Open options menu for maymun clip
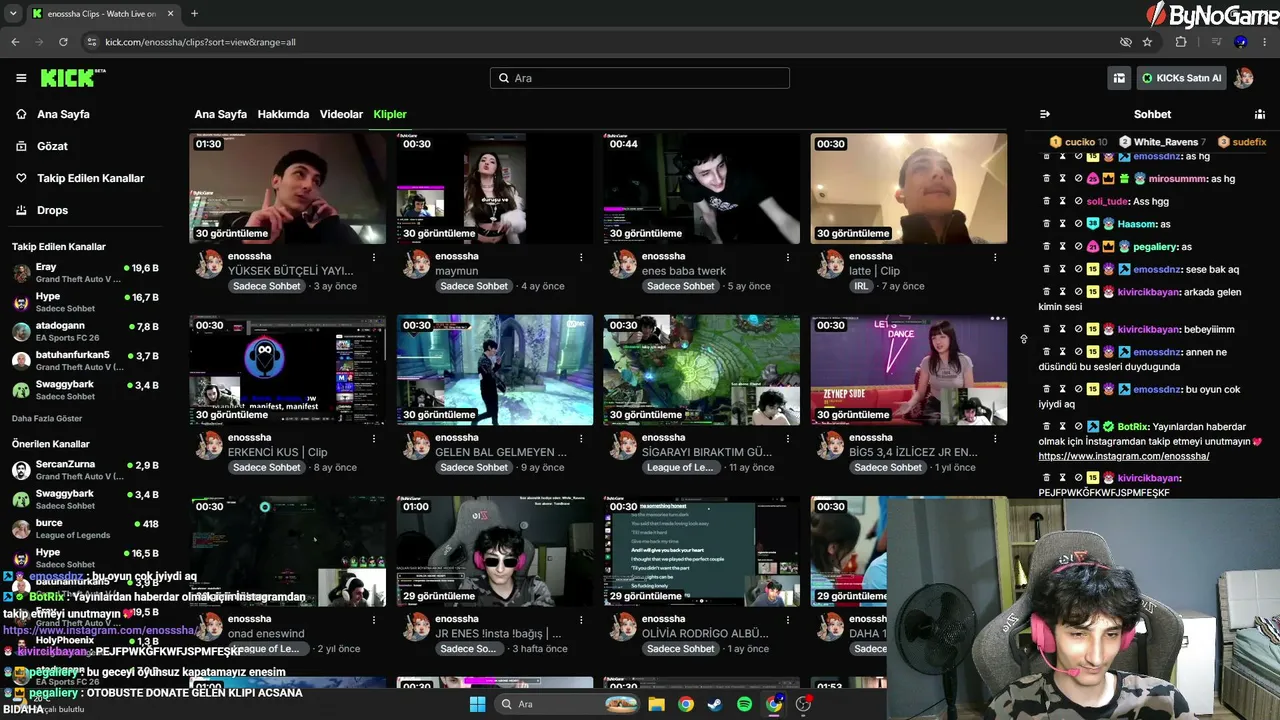The height and width of the screenshot is (720, 1280). click(x=581, y=257)
